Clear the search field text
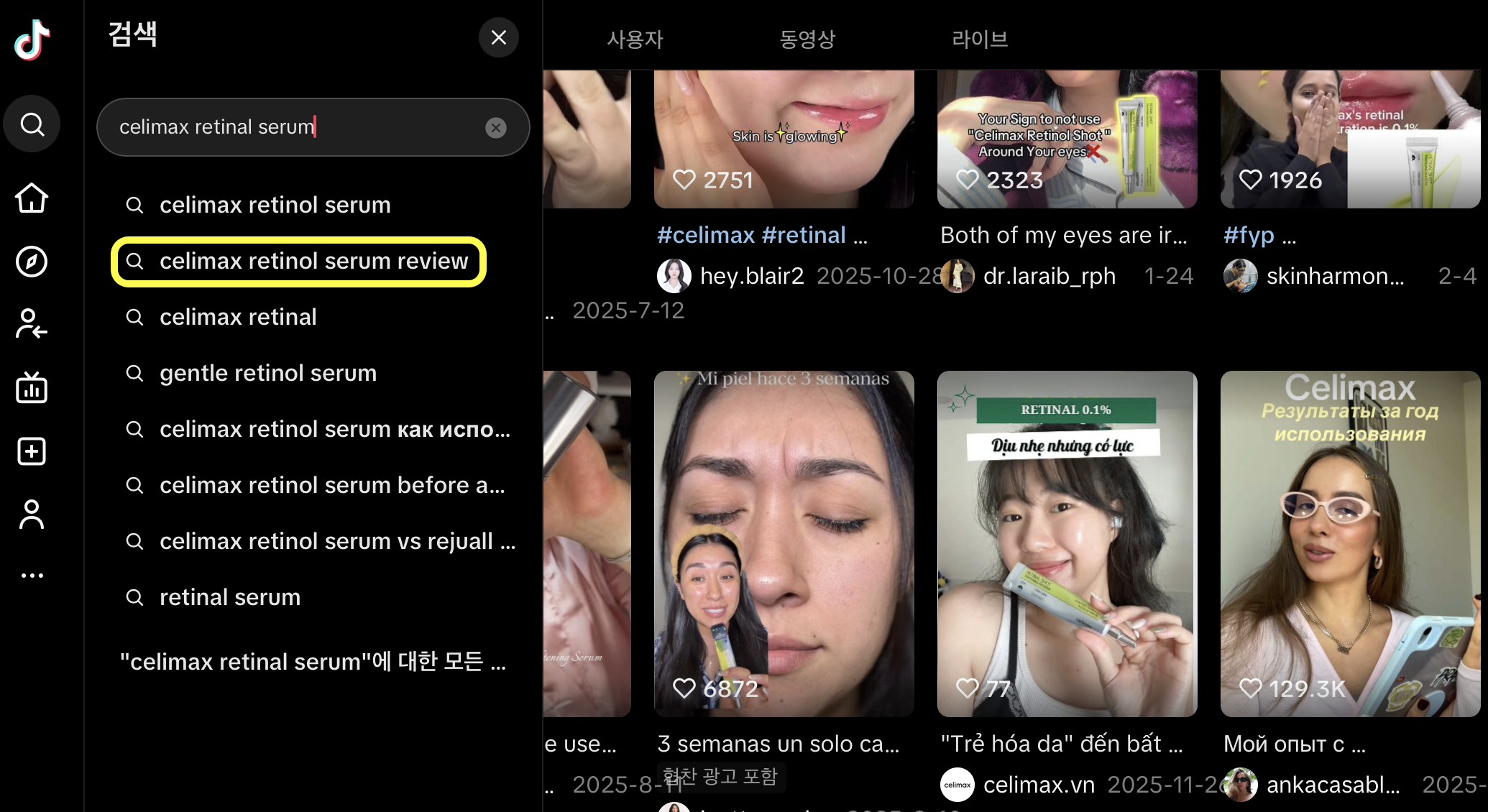This screenshot has width=1488, height=812. point(496,128)
